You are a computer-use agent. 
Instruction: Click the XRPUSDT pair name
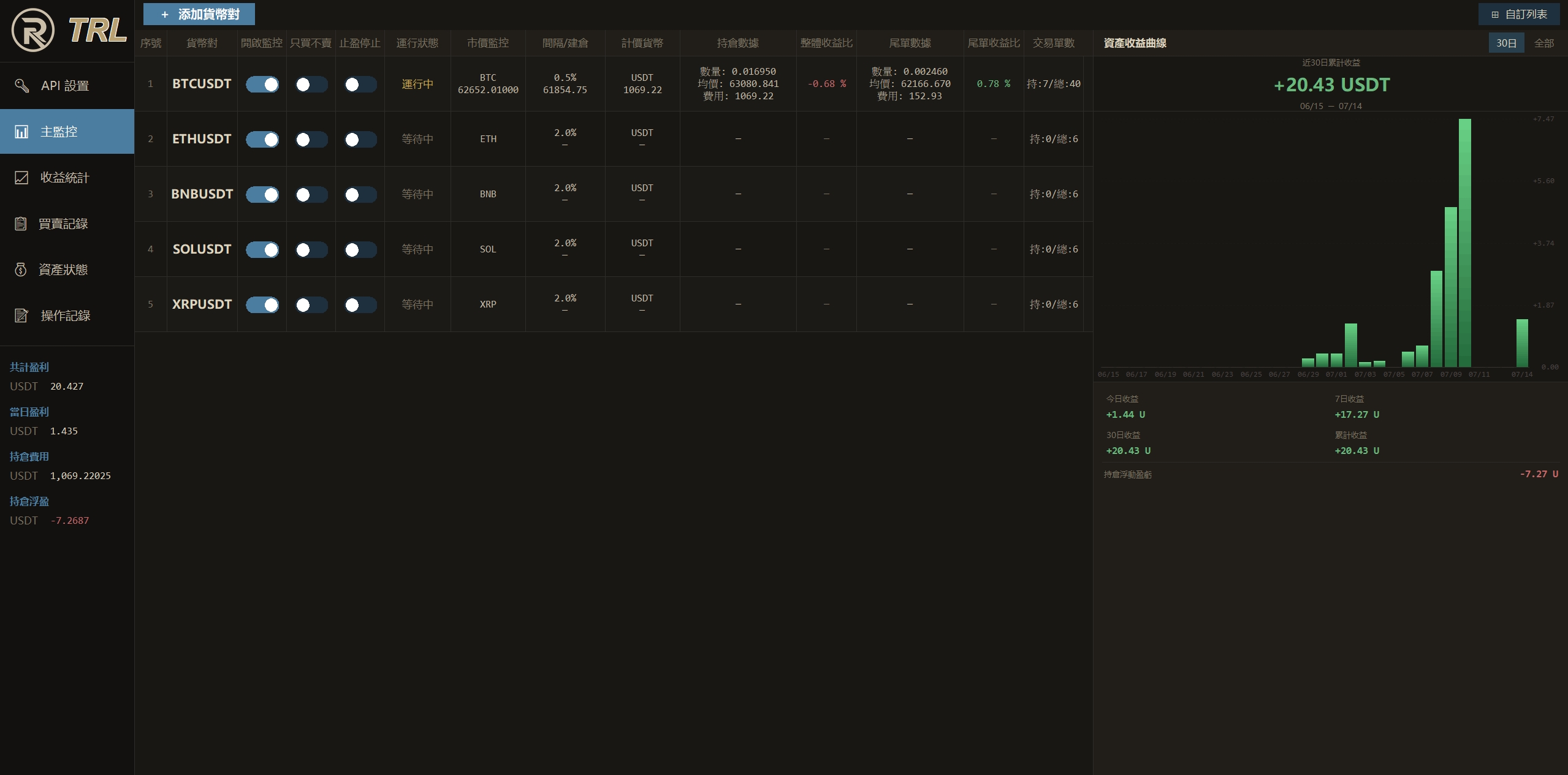click(202, 304)
